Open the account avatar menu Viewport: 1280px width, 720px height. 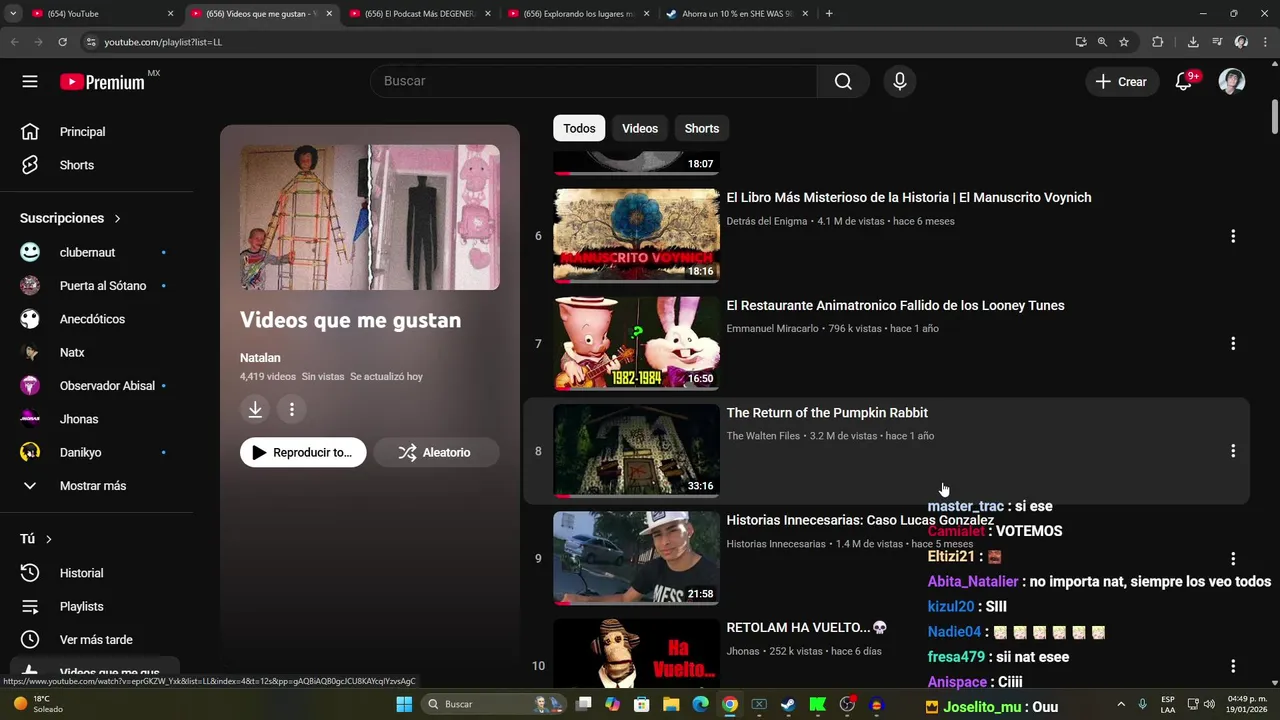click(1232, 82)
